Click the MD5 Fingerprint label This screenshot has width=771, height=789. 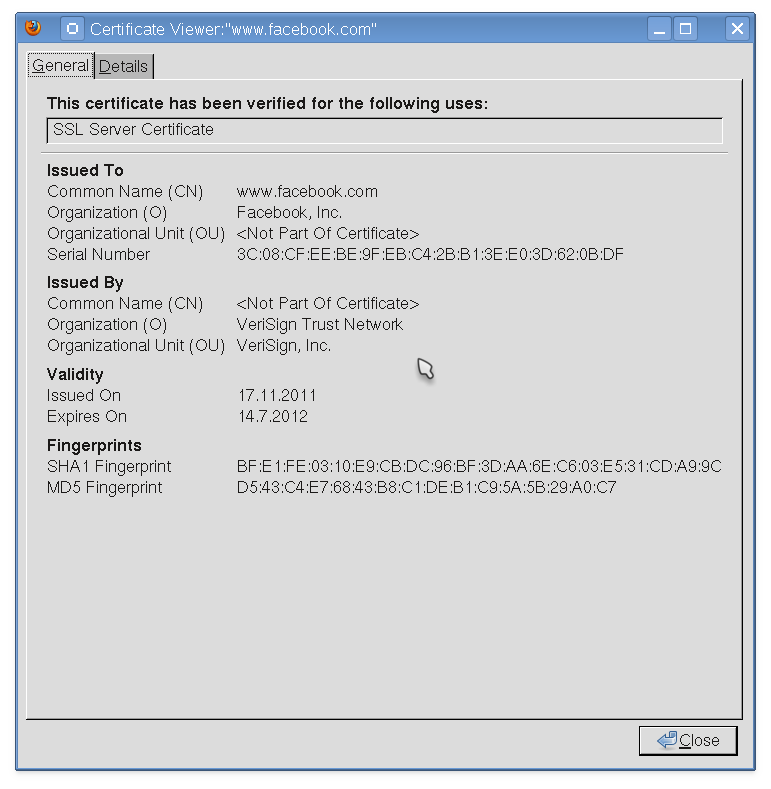[105, 488]
